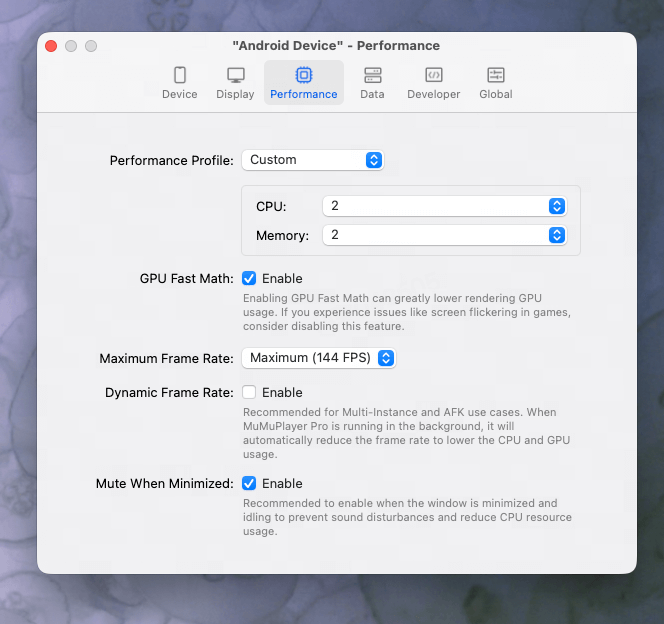Expand the Memory size dropdown

pos(444,236)
